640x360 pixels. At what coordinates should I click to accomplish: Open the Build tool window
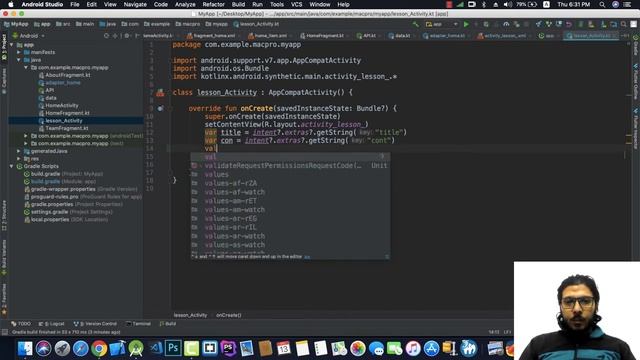168,324
